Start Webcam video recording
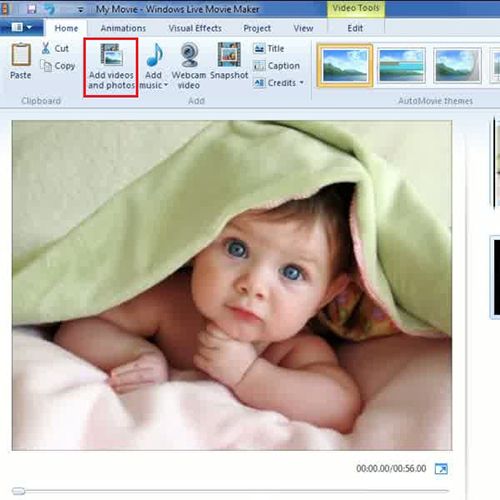Viewport: 500px width, 500px height. click(189, 66)
